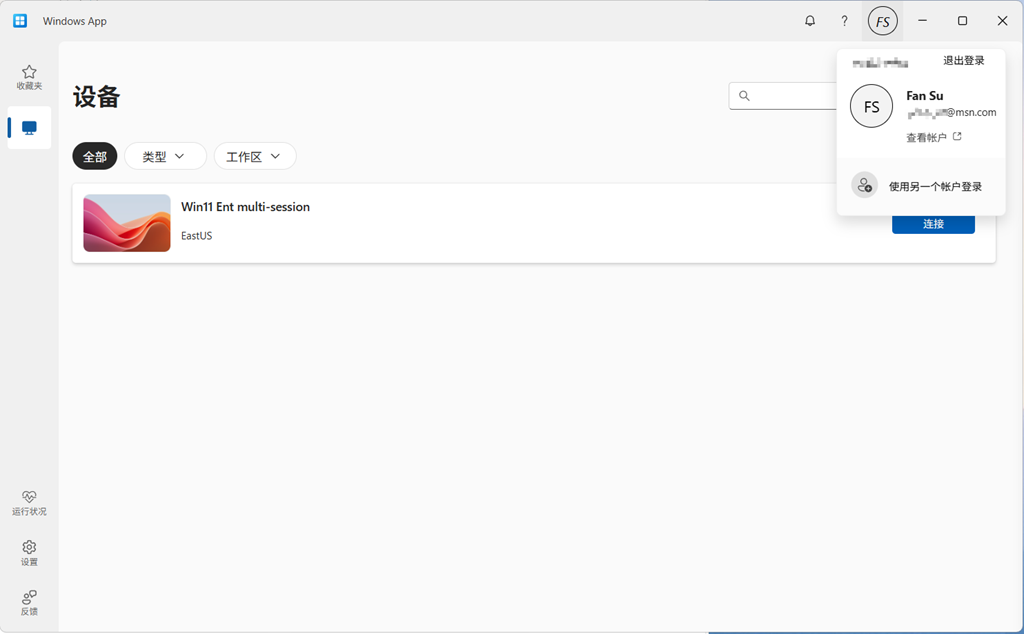Open notifications bell icon
The image size is (1024, 634).
point(810,21)
